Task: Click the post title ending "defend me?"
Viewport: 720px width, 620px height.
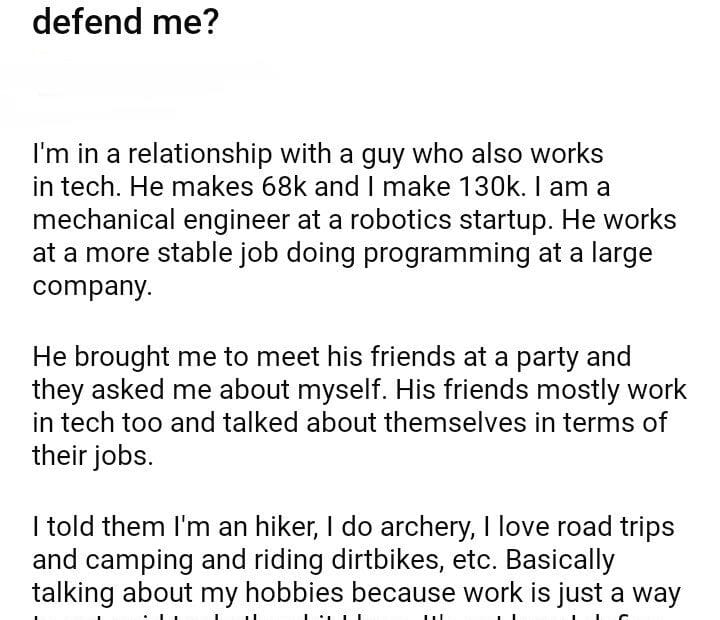Action: tap(125, 22)
